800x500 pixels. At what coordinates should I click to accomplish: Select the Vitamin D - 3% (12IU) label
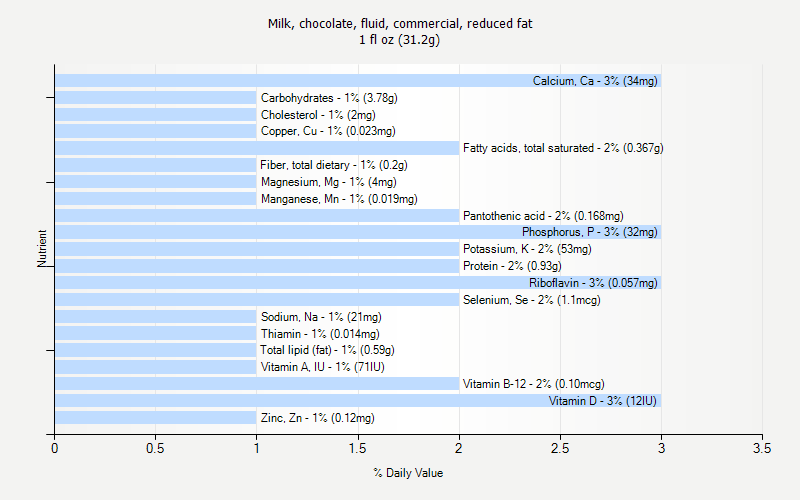603,401
